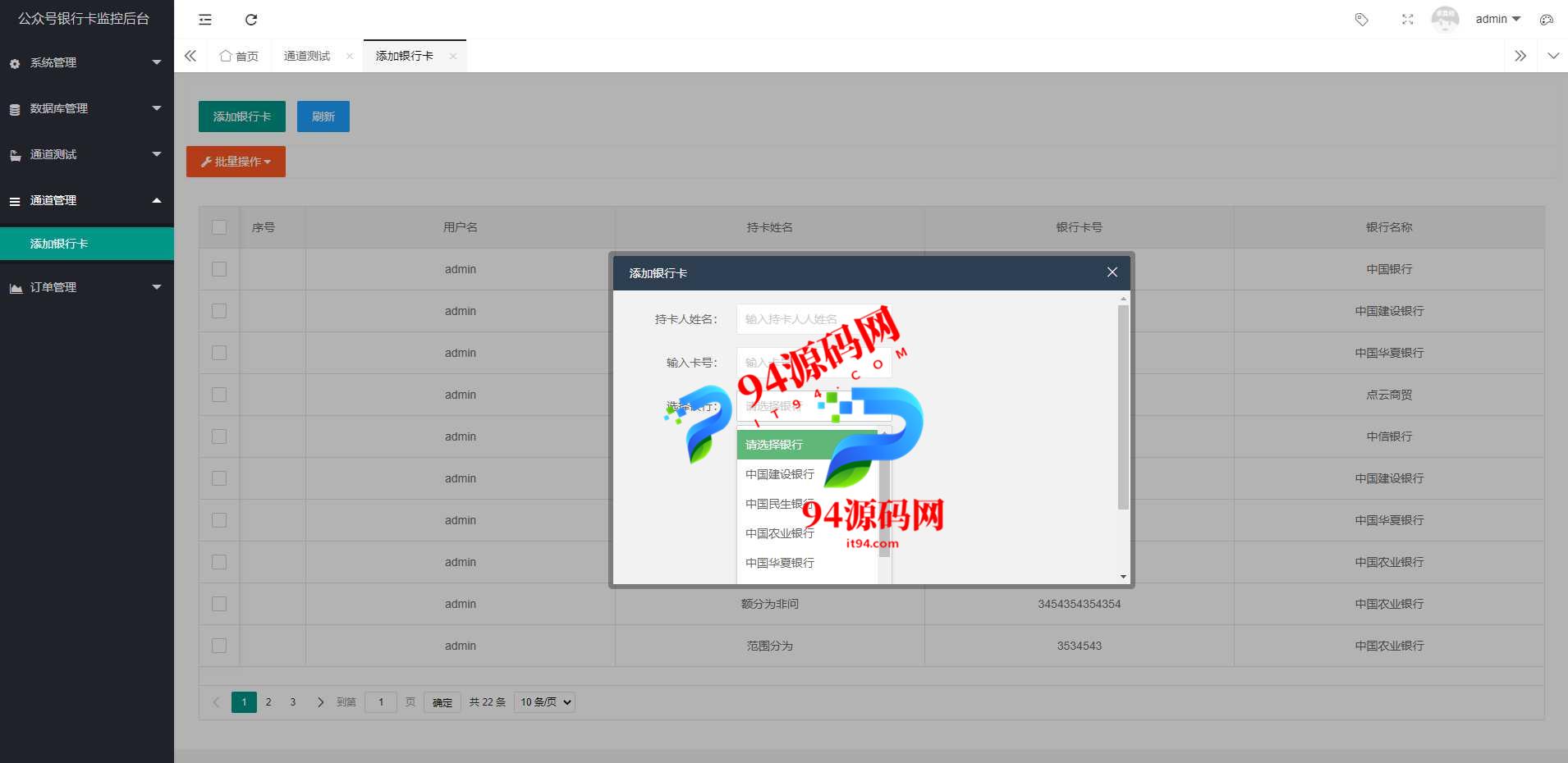Open the tag note icon in header
This screenshot has height=763, width=1568.
[x=1361, y=20]
